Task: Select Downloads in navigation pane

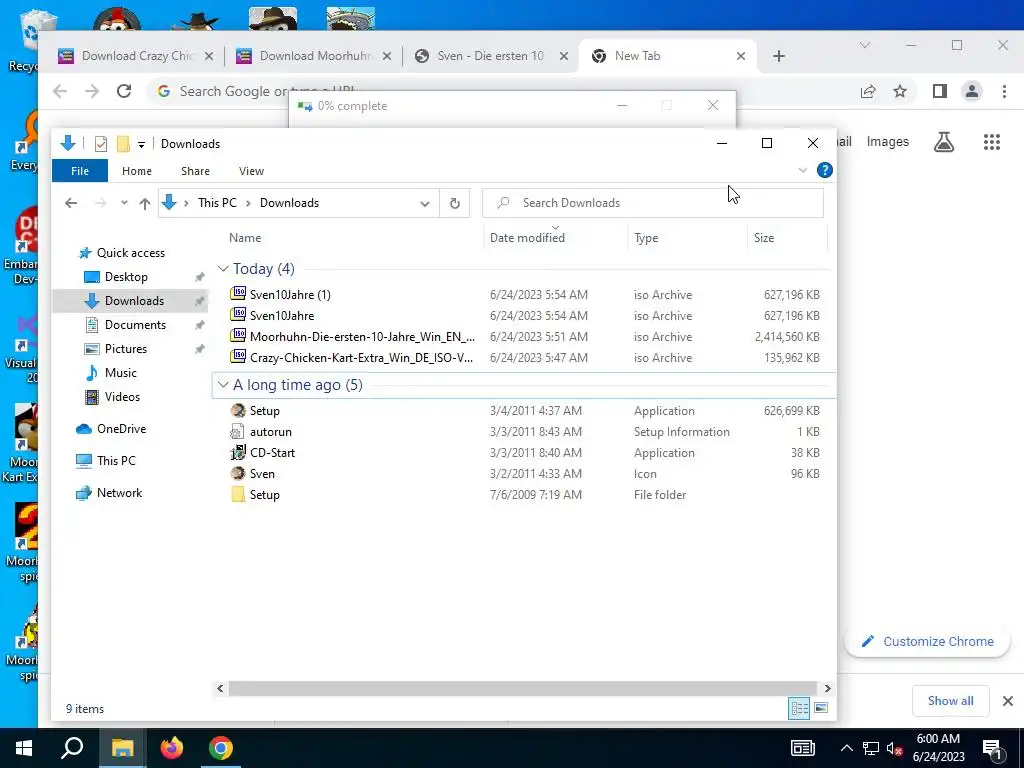Action: [x=134, y=301]
